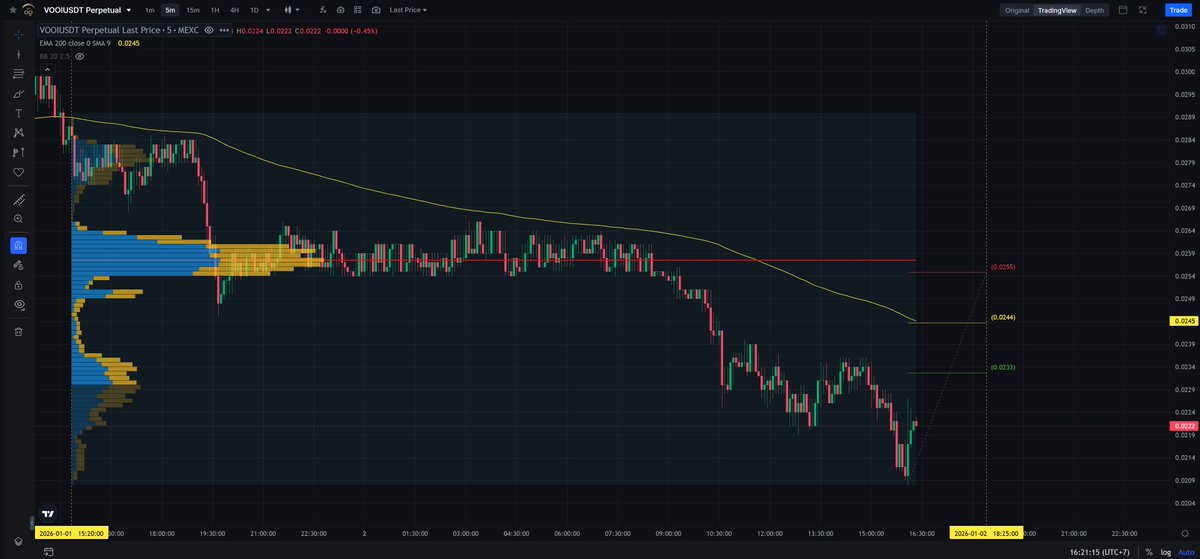
Task: Expand more timeframes dropdown after 1D
Action: coord(269,10)
